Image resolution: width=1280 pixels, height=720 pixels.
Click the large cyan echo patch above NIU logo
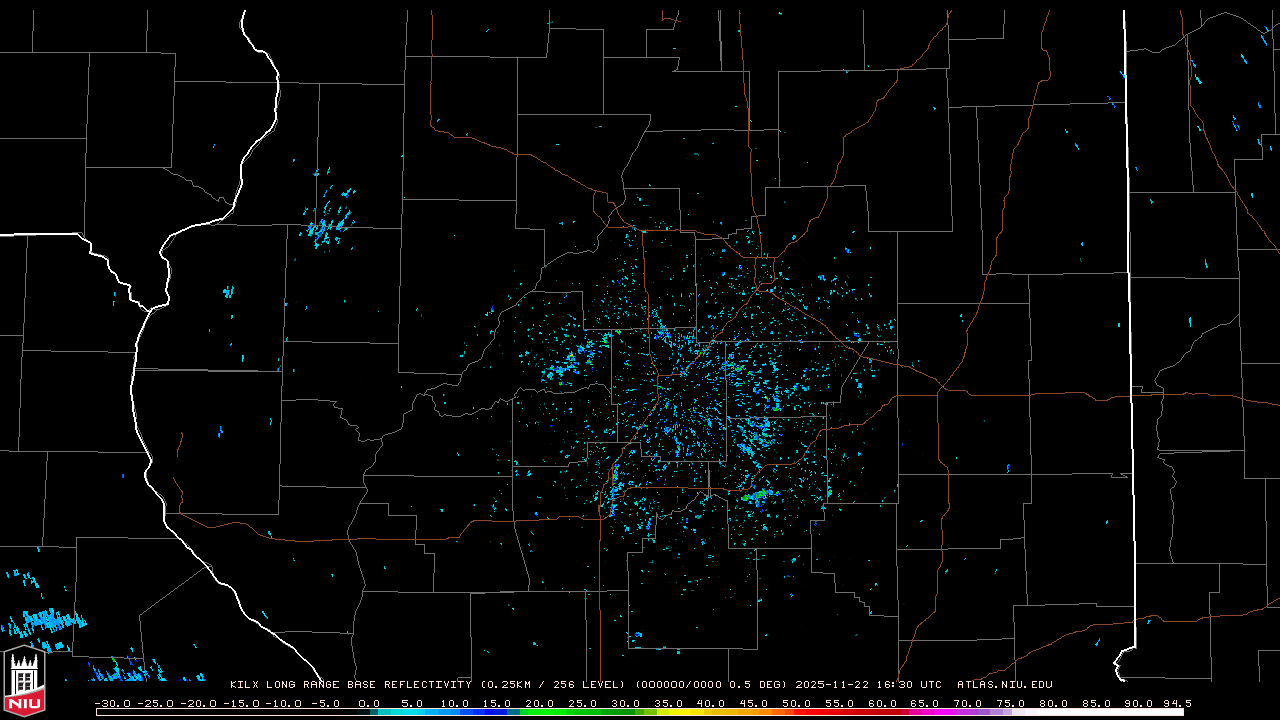(x=45, y=623)
